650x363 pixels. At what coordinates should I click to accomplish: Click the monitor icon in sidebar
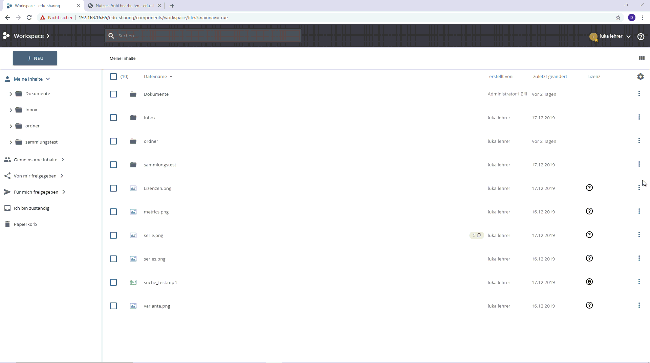point(7,208)
